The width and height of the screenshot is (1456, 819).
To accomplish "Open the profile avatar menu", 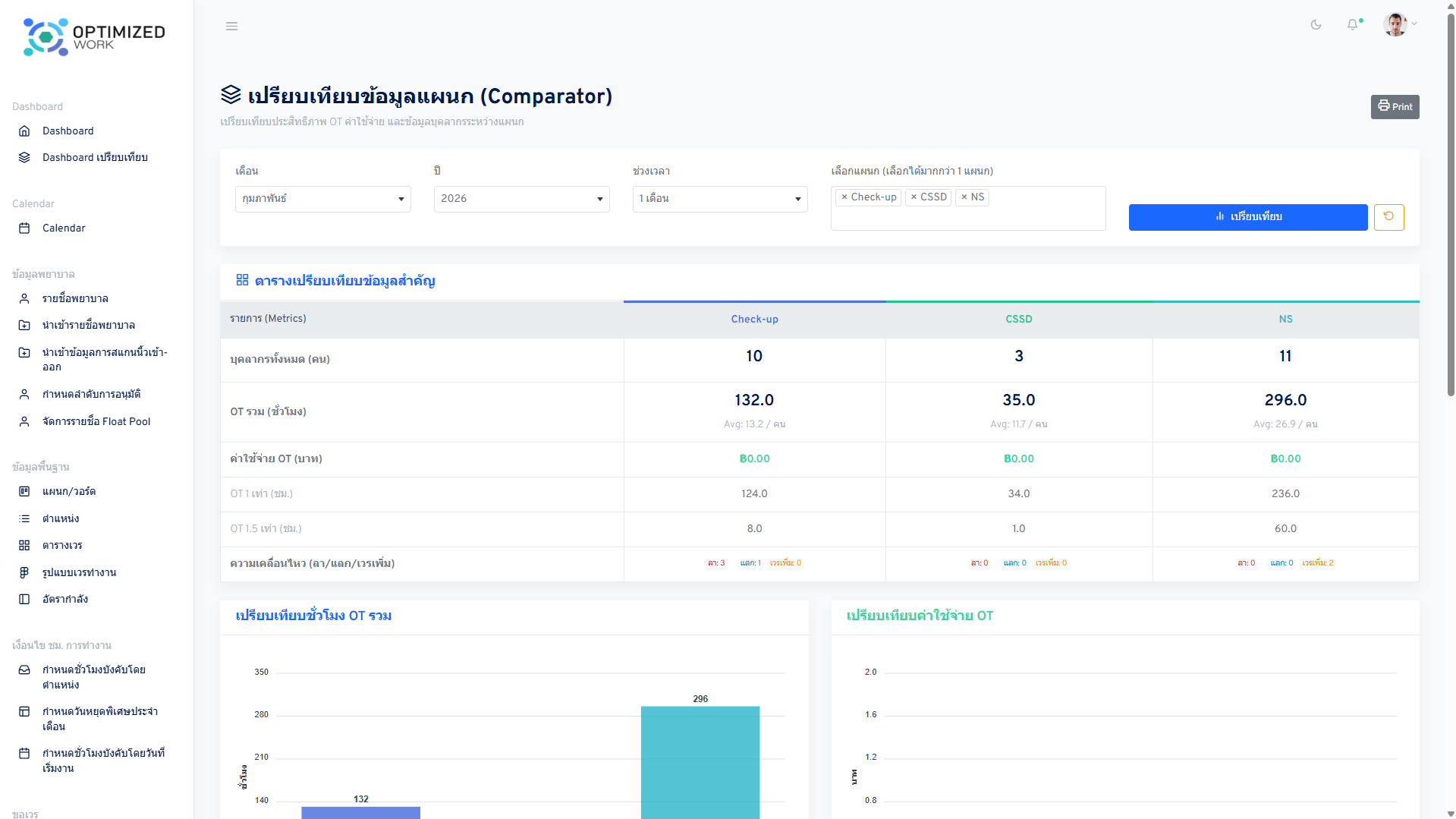I will pos(1397,24).
